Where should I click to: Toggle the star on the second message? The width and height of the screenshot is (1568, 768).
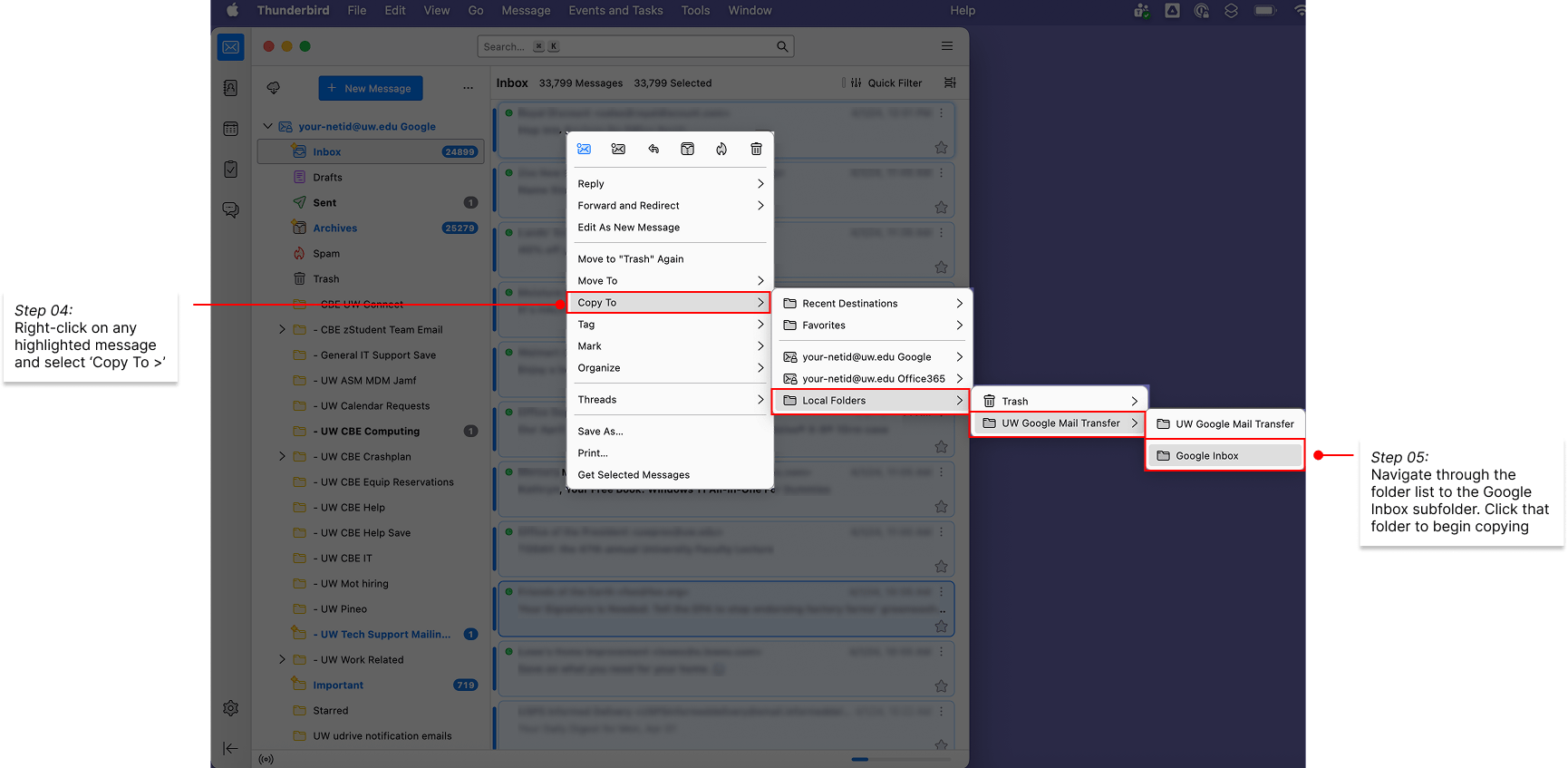pos(941,208)
